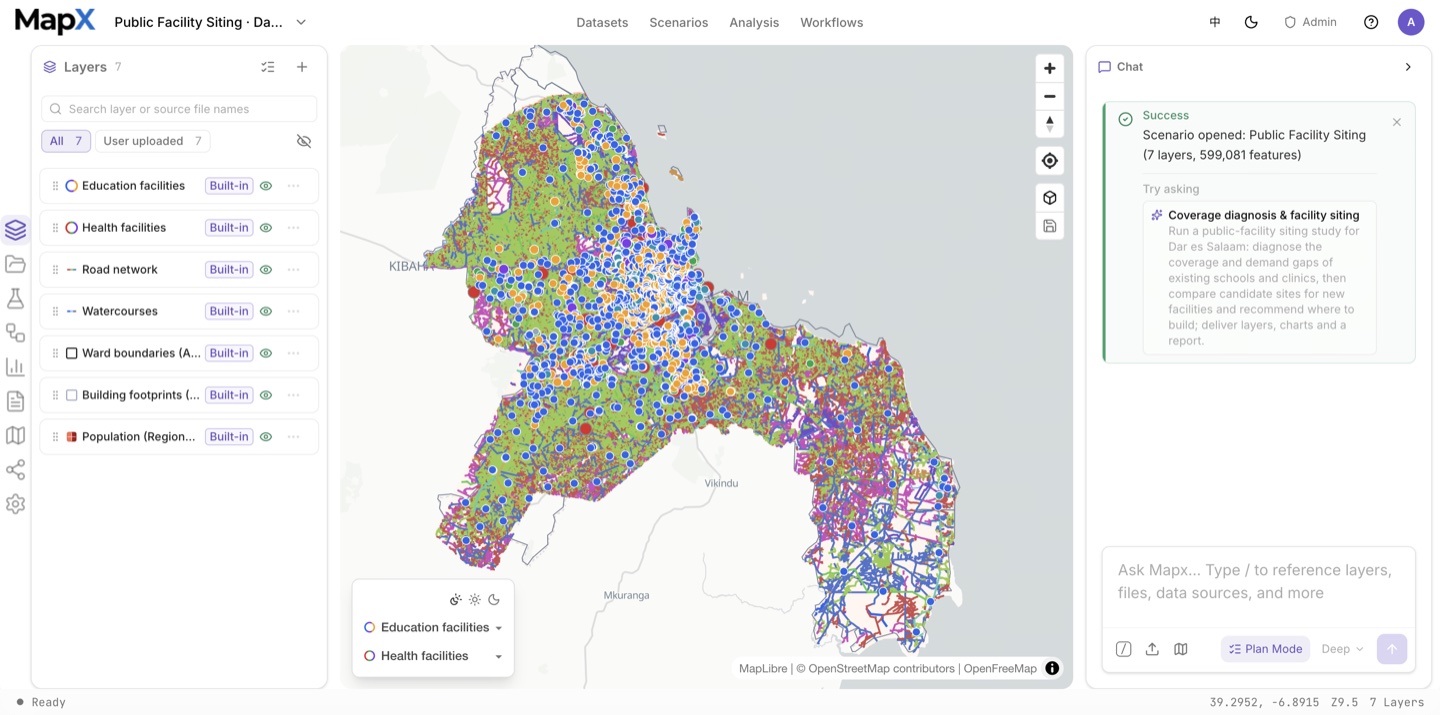Open the Deep mode dropdown
Screen dimensions: 1440x715
(1342, 649)
